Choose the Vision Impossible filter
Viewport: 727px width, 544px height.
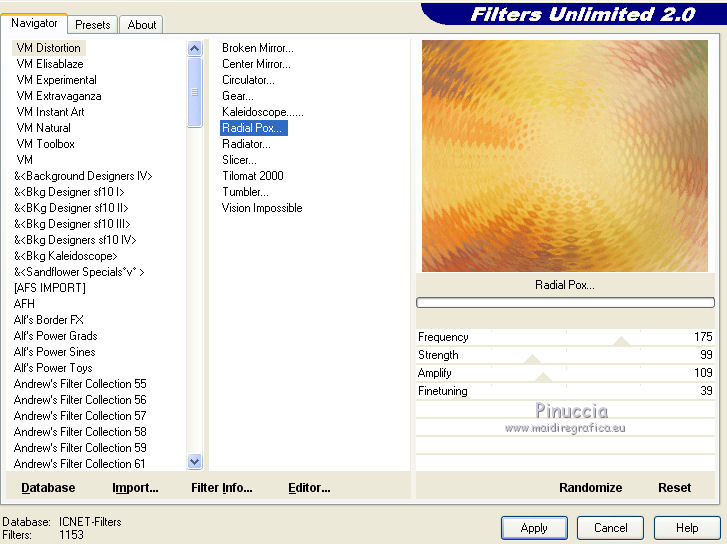(x=262, y=208)
